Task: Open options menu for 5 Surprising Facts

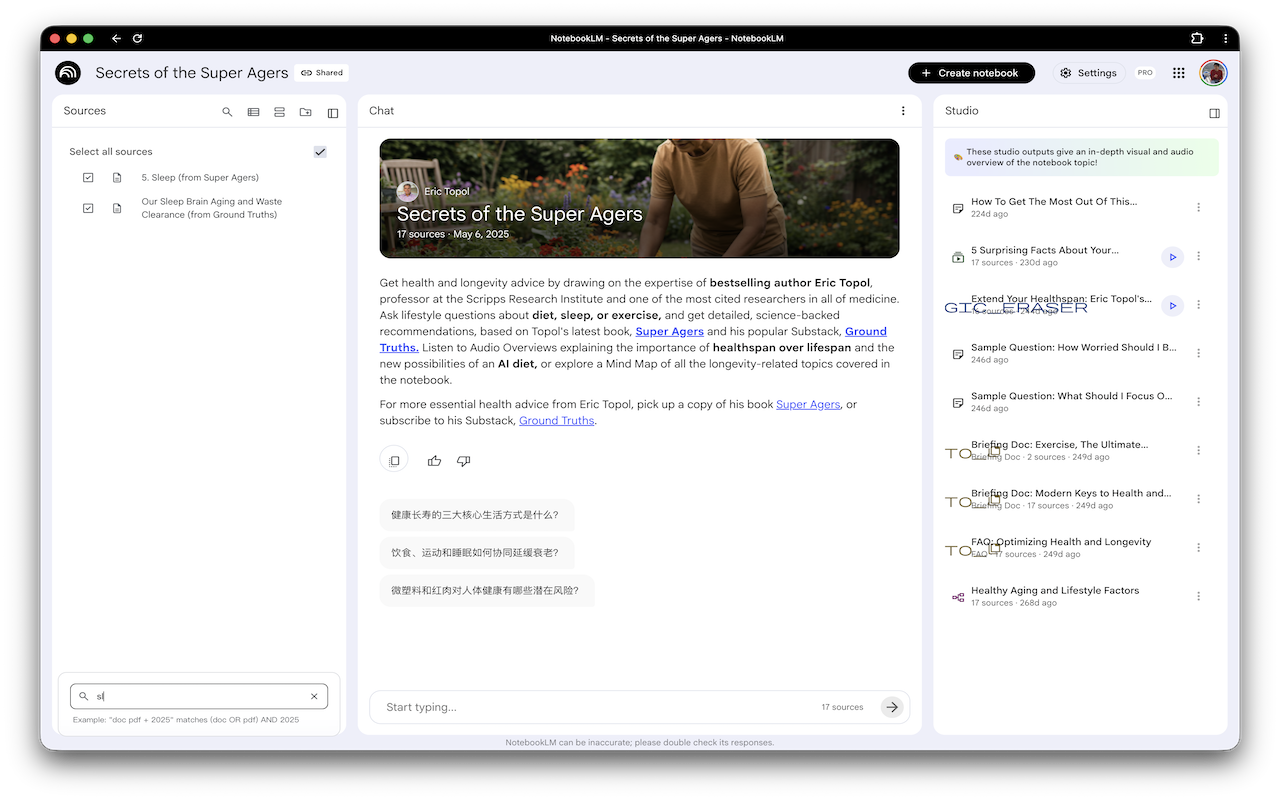Action: click(x=1198, y=257)
